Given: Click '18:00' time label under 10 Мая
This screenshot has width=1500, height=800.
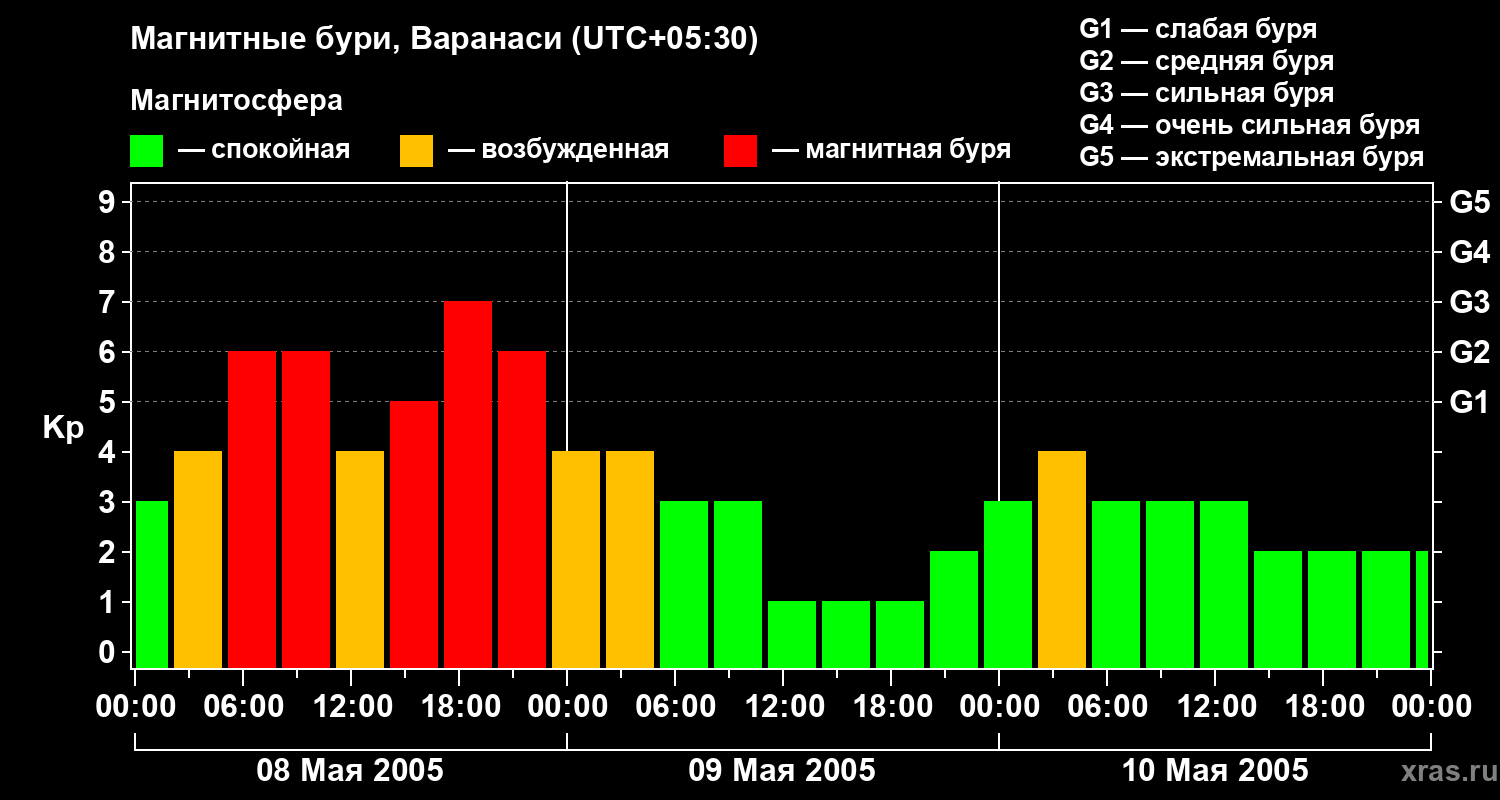Looking at the screenshot, I should [x=1323, y=707].
